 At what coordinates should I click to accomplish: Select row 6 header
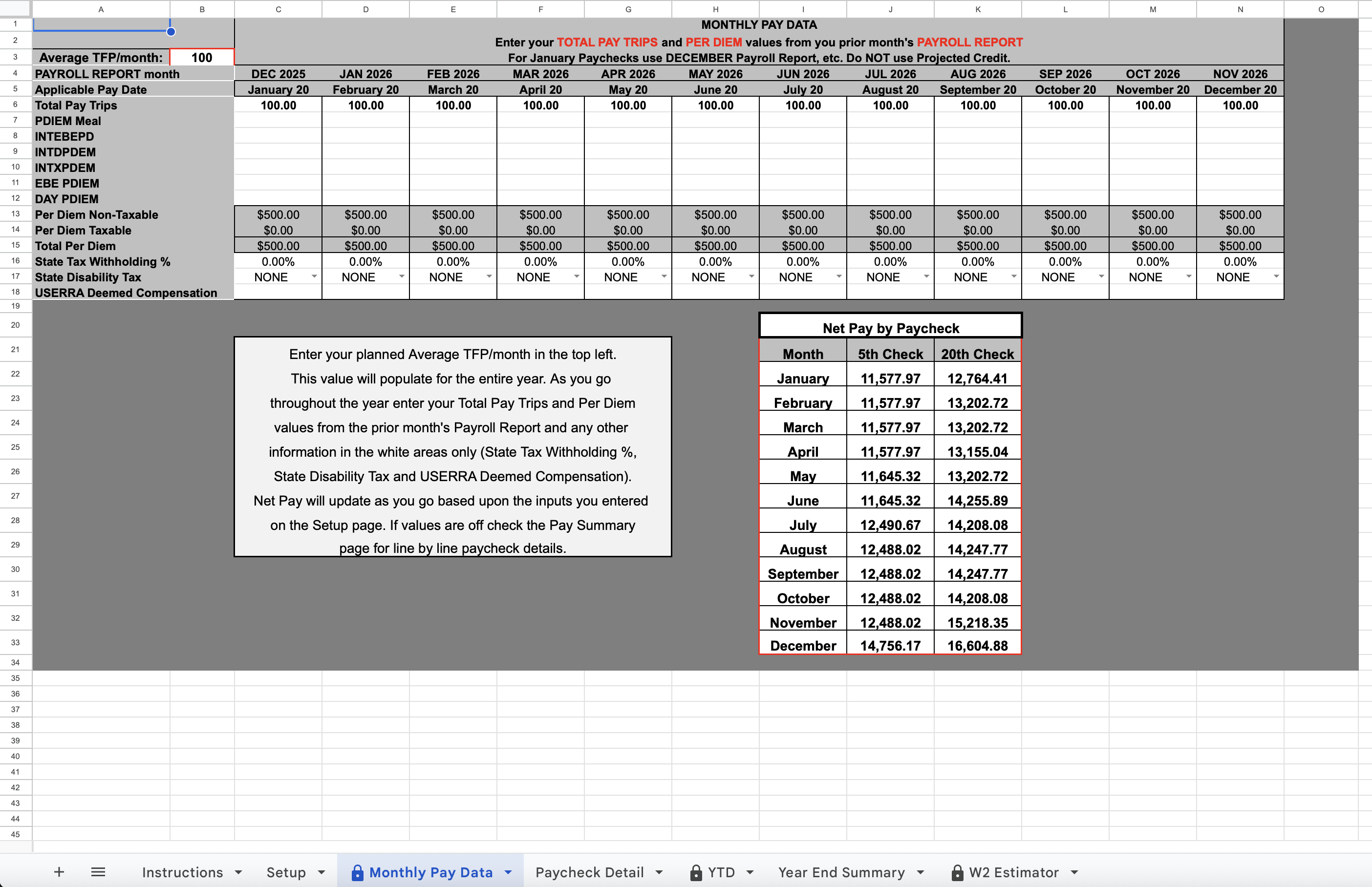[x=16, y=105]
